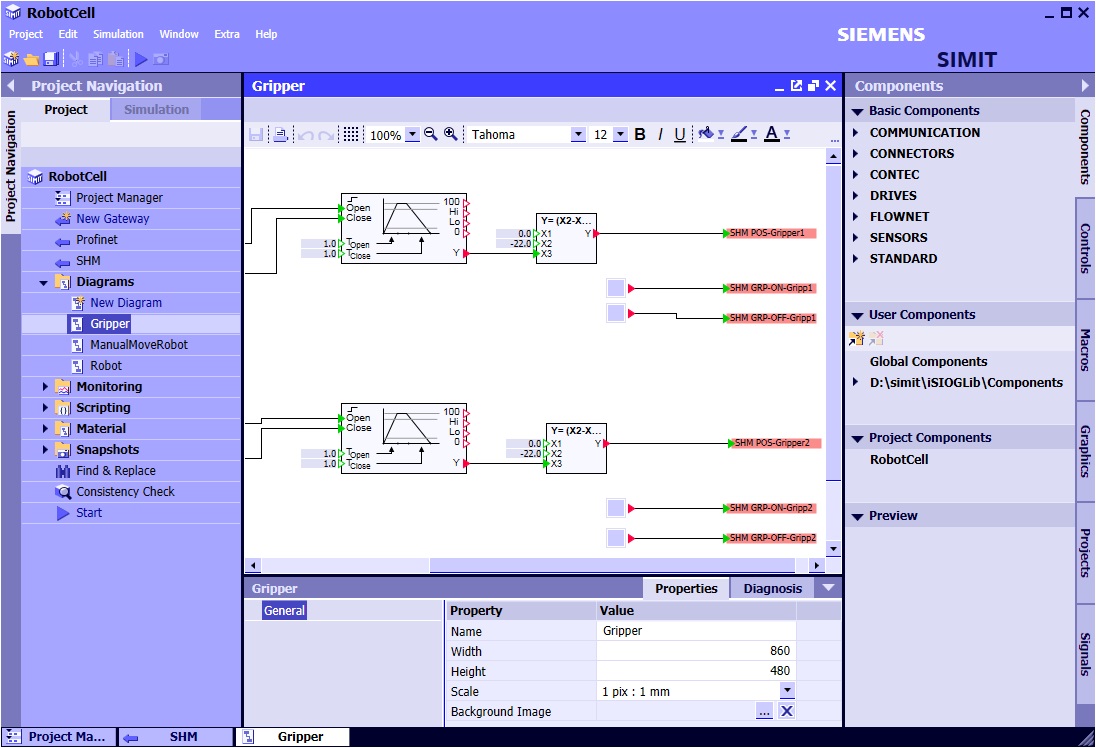Clear Background Image with the X icon
Image resolution: width=1096 pixels, height=748 pixels.
(786, 711)
